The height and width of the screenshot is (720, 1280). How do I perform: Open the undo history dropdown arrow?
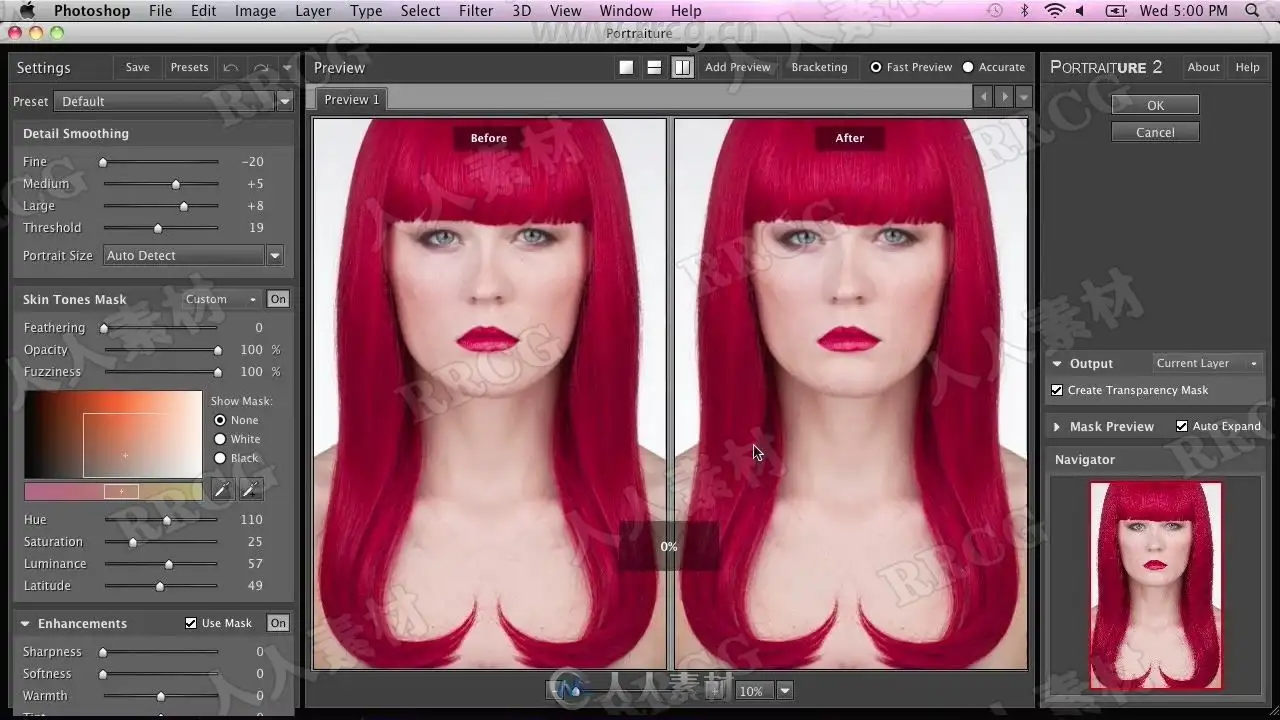coord(287,68)
